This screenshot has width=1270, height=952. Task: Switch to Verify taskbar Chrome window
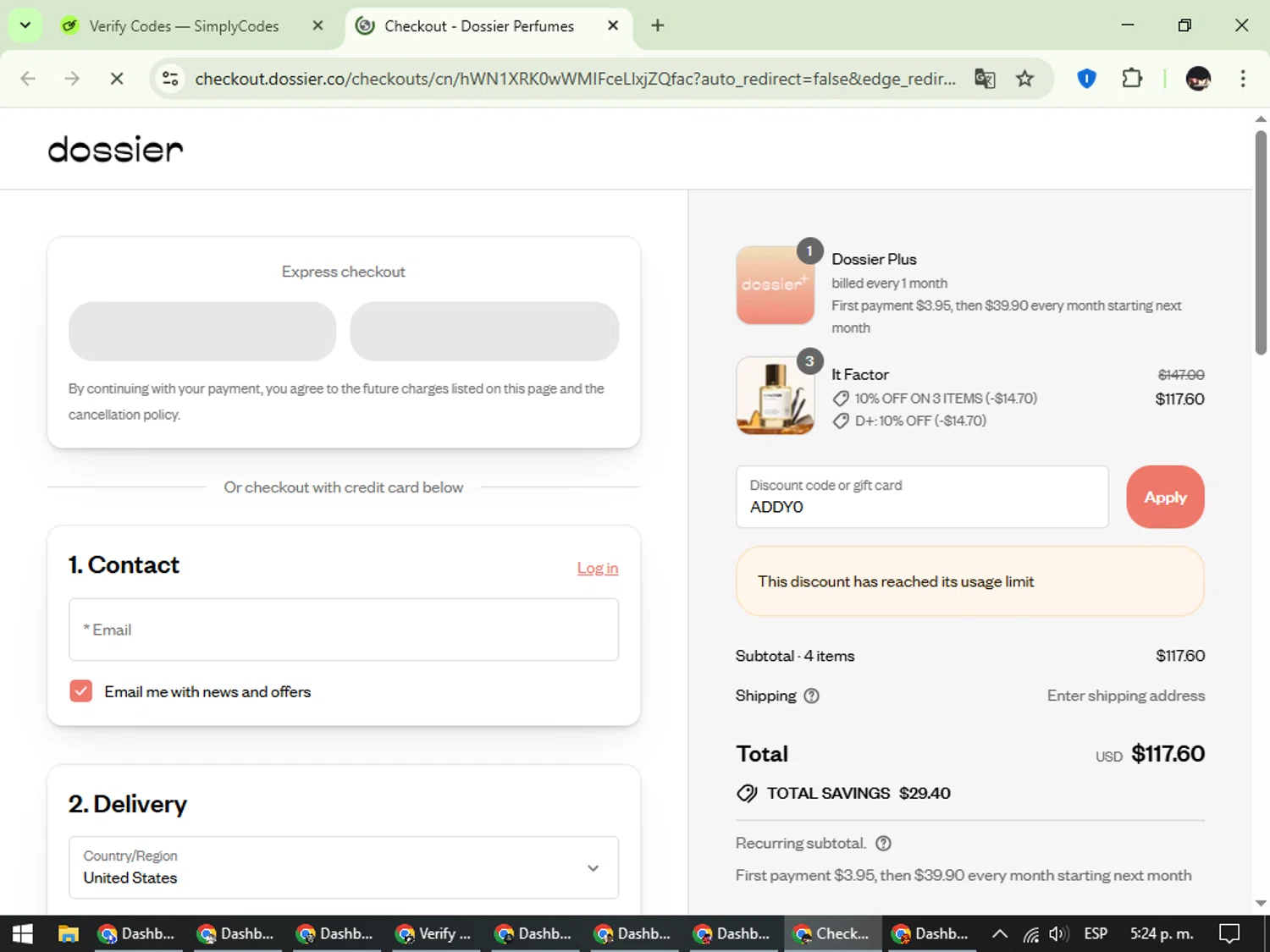[434, 933]
